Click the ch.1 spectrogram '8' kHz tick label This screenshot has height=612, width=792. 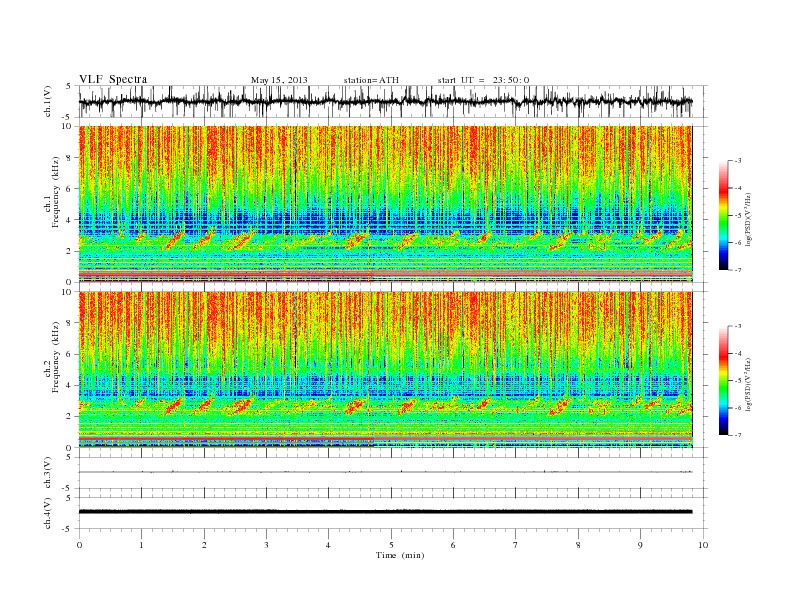click(70, 158)
